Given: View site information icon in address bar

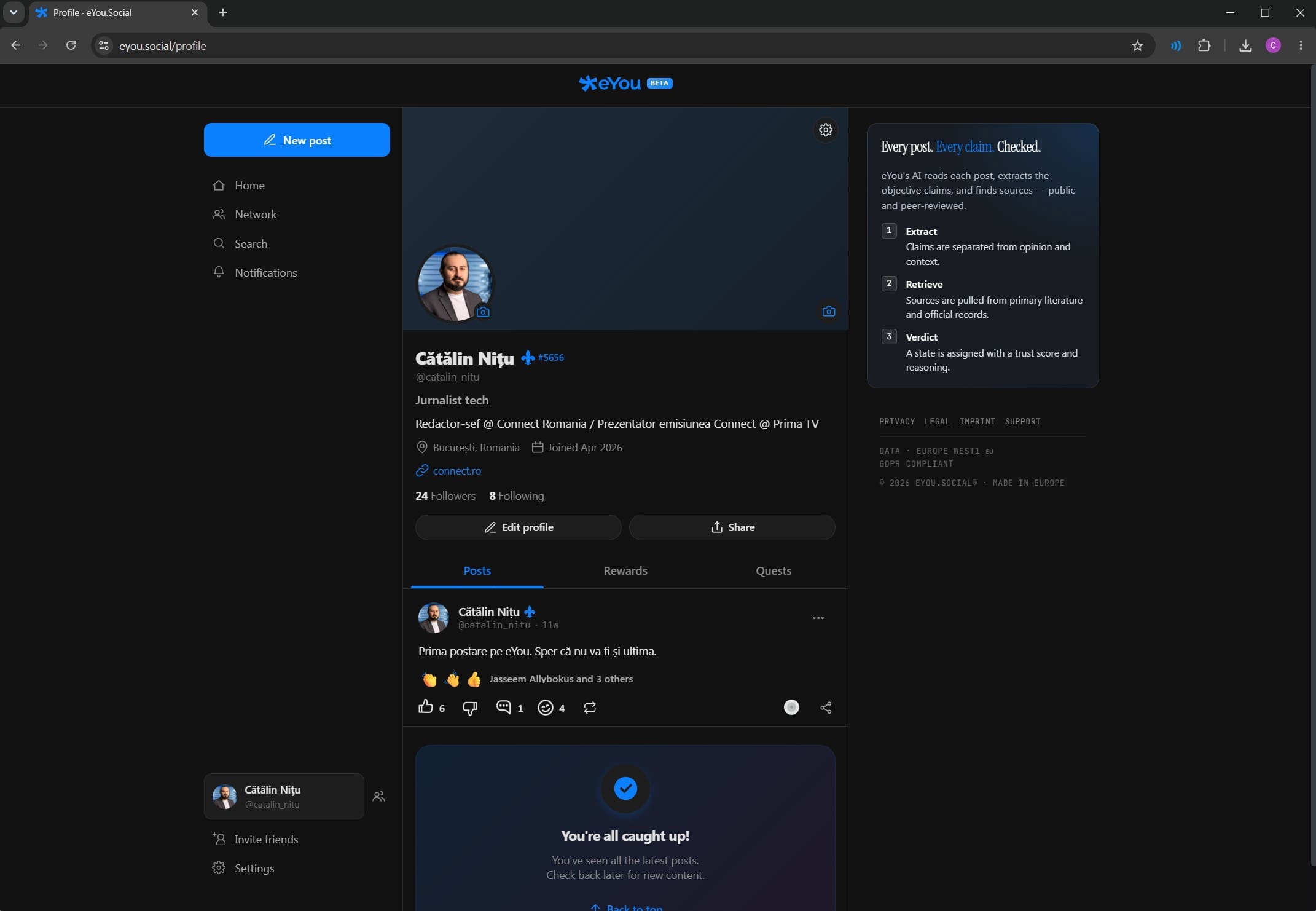Looking at the screenshot, I should pyautogui.click(x=104, y=45).
